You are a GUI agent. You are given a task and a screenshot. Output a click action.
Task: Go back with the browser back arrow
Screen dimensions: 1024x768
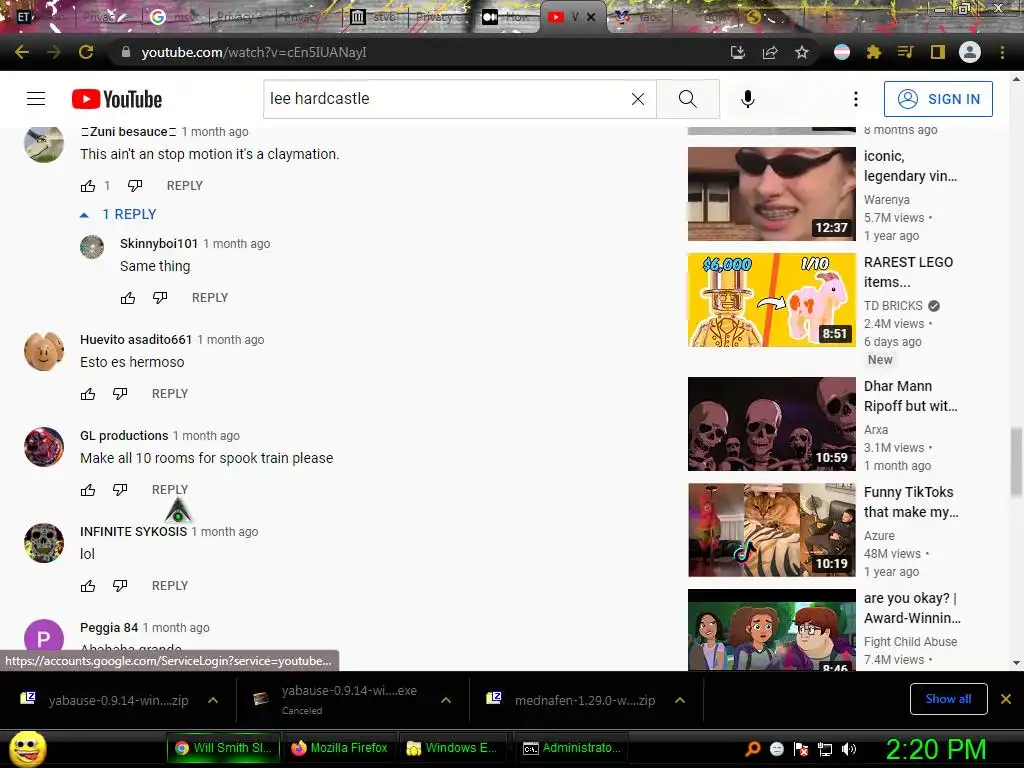(x=22, y=52)
